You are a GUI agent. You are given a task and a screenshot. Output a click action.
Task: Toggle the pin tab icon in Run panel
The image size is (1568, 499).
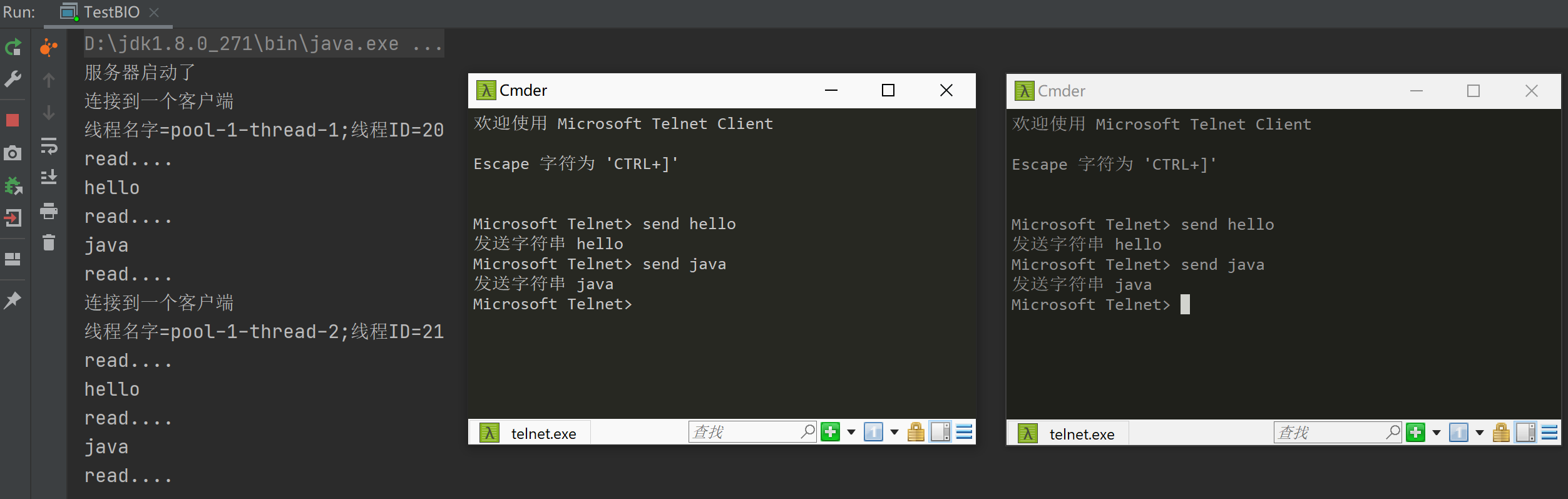(13, 301)
